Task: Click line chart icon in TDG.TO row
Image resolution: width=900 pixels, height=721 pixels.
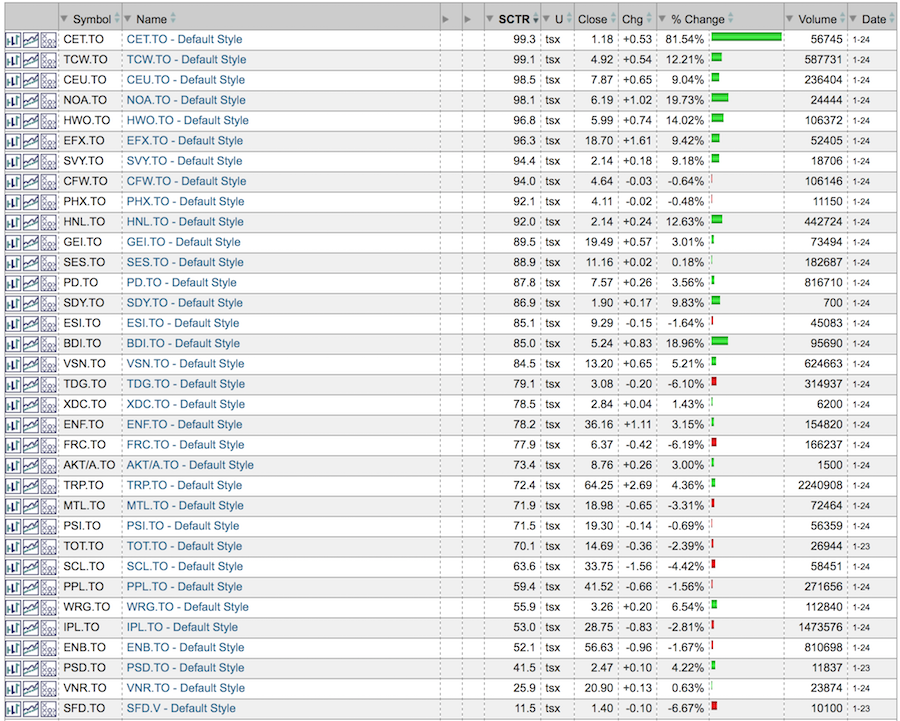Action: pyautogui.click(x=30, y=384)
